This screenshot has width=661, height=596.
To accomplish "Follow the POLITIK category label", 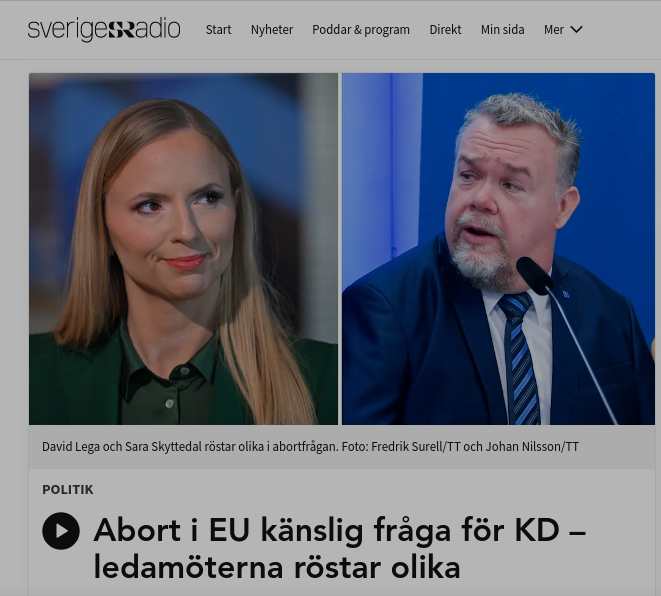I will [x=68, y=490].
